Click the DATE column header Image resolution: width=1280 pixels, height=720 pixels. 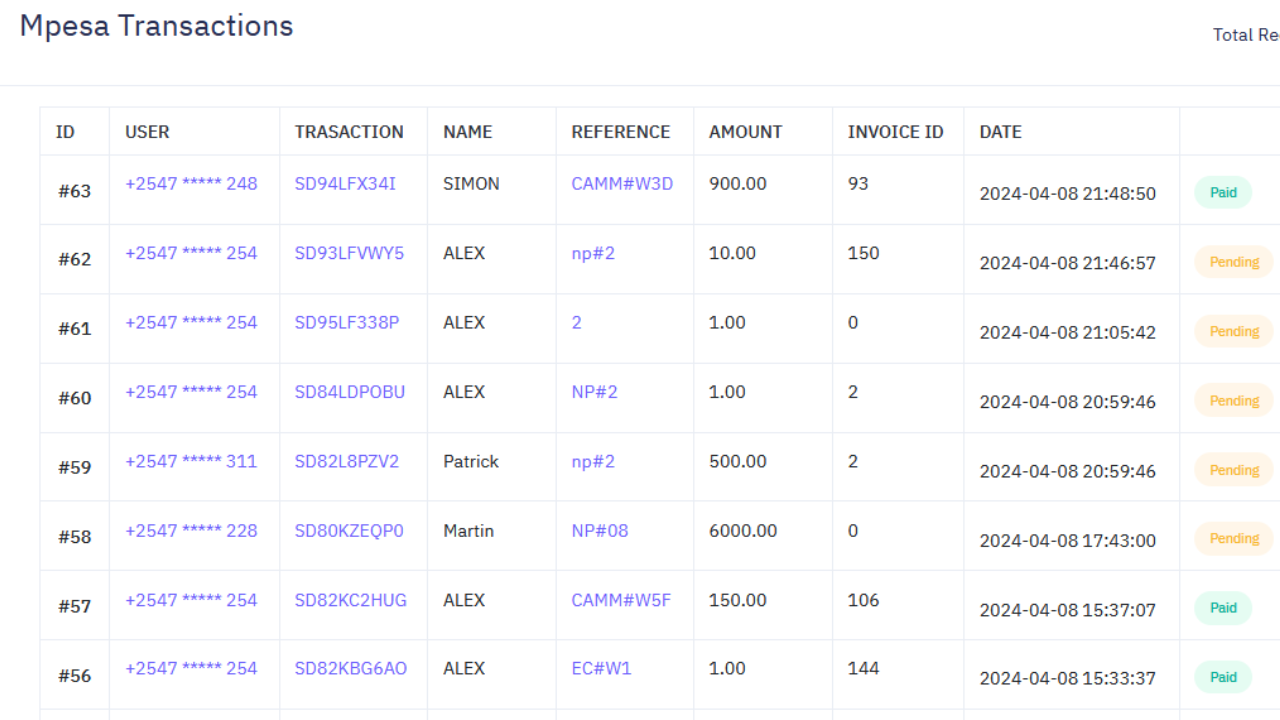click(x=1001, y=132)
